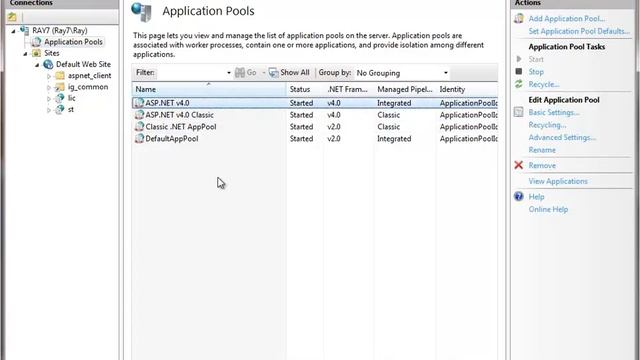
Task: Expand the aspnet_client tree node
Action: pyautogui.click(x=49, y=76)
